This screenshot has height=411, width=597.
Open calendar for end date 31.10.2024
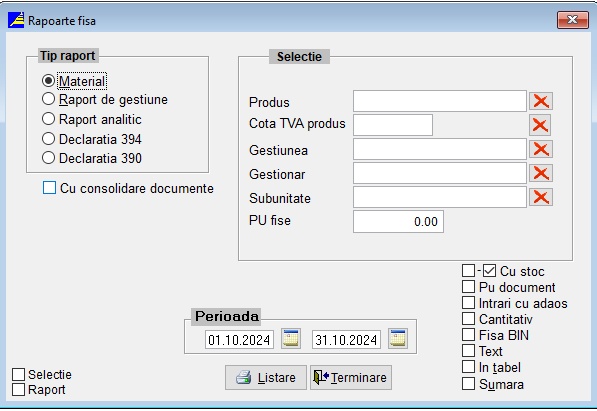pos(398,338)
